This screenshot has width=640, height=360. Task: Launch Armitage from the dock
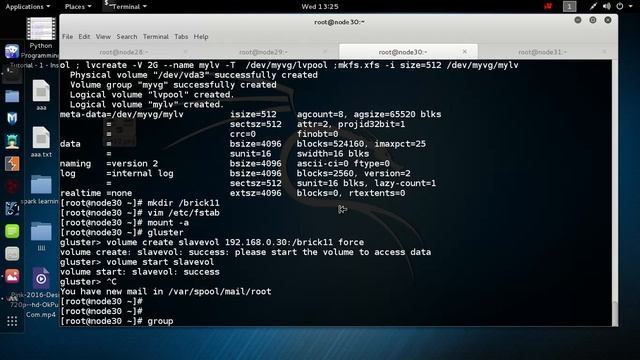click(12, 141)
